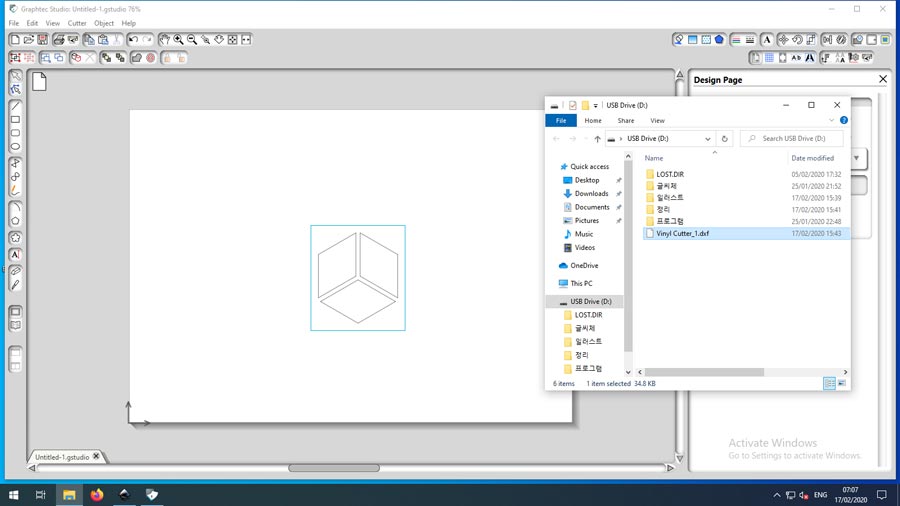Open a file via the folder icon
Viewport: 900px width, 506px height.
point(29,40)
